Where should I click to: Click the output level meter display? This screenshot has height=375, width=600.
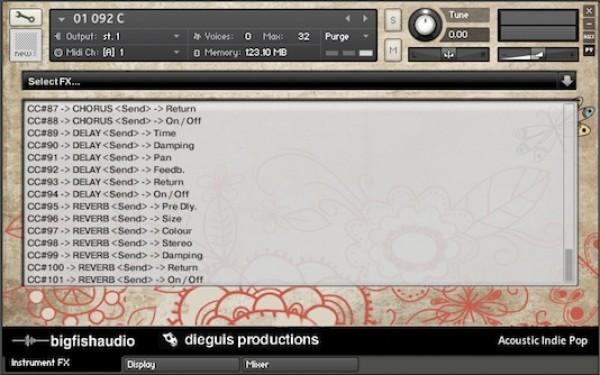[538, 25]
